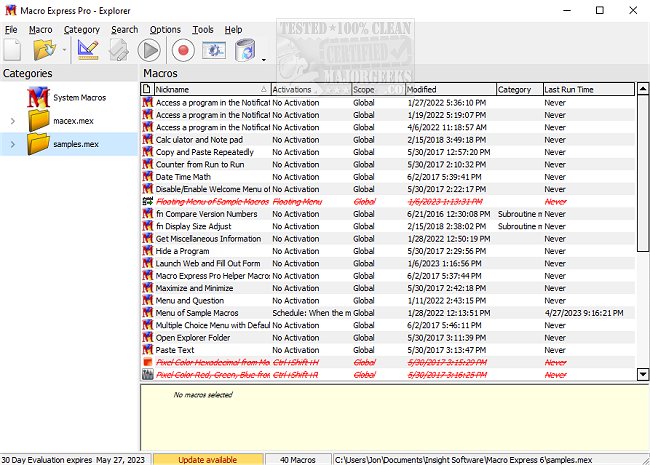Open the File menu
Screen dimensions: 650x465
coord(11,30)
